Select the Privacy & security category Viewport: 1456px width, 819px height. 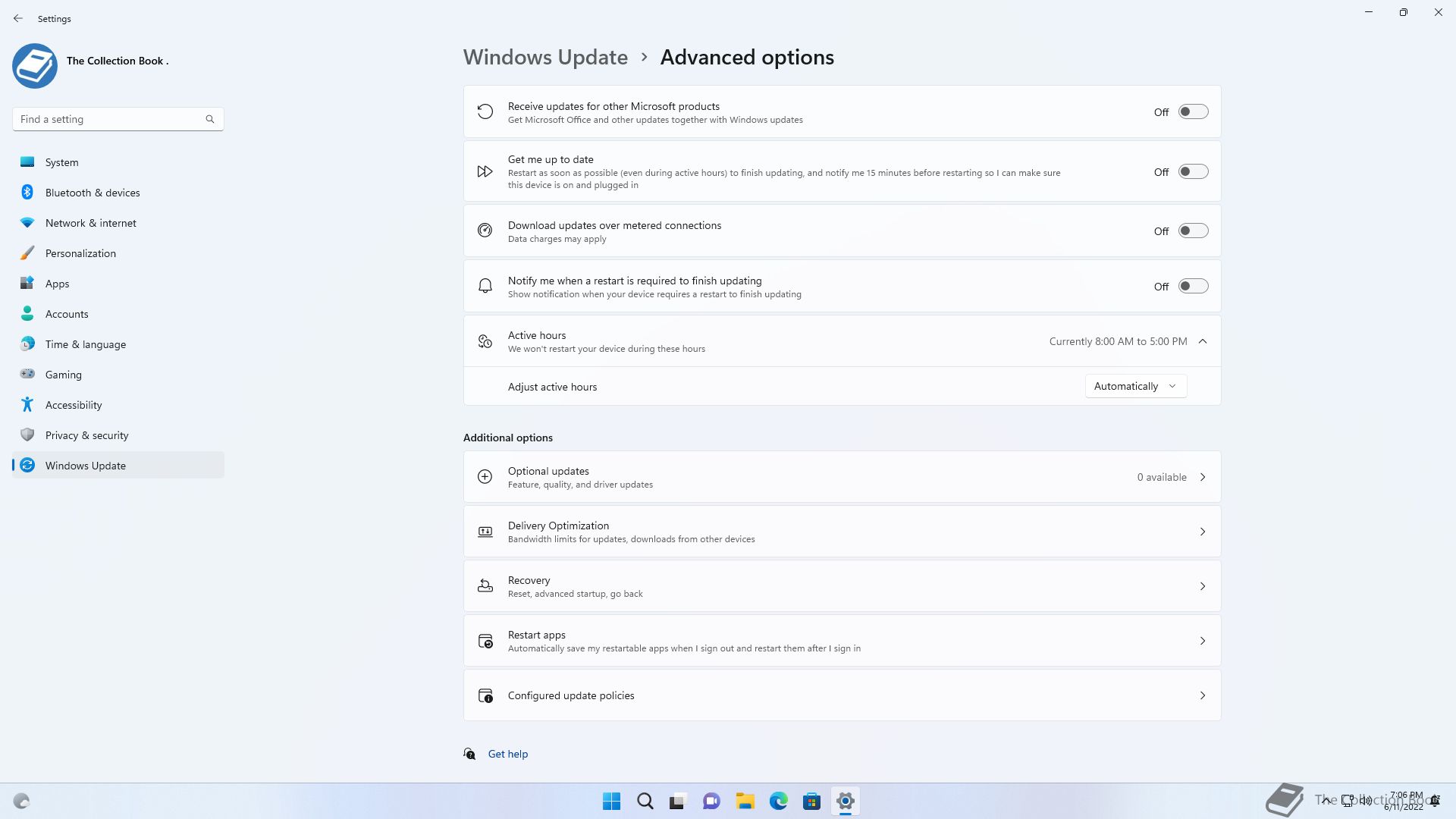coord(118,435)
